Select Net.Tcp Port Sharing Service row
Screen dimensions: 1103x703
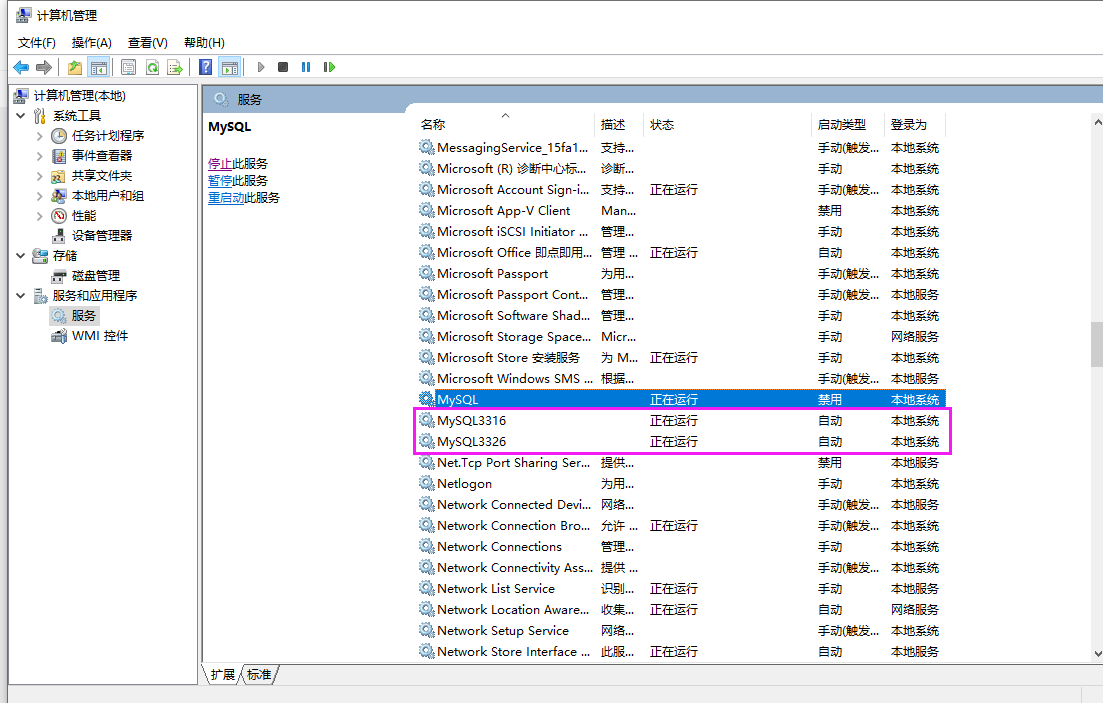681,463
